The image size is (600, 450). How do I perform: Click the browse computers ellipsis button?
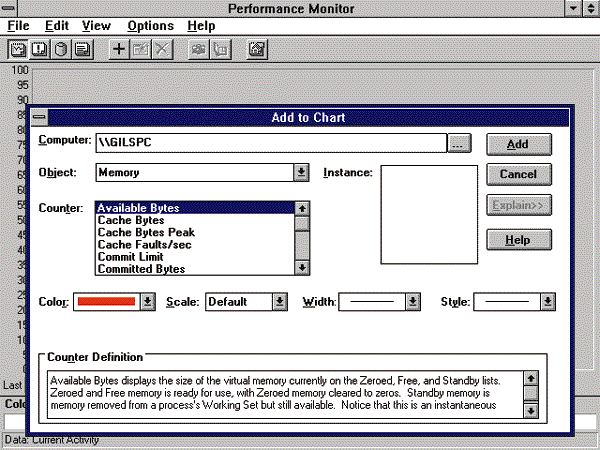(459, 143)
